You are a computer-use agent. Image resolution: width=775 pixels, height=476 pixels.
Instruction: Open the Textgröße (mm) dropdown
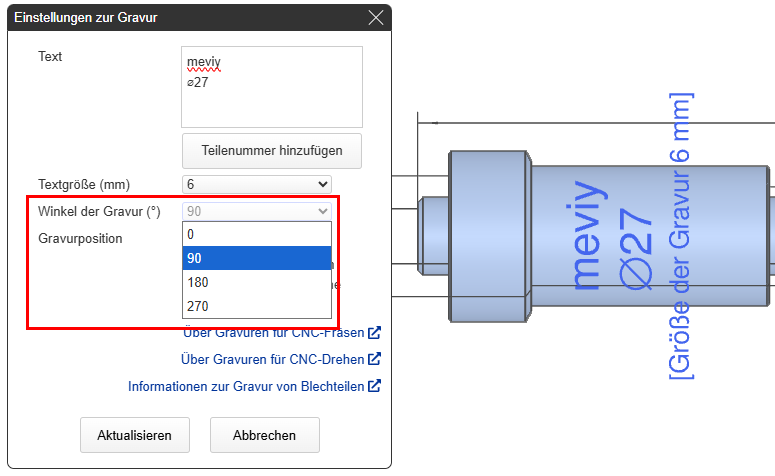[x=257, y=184]
